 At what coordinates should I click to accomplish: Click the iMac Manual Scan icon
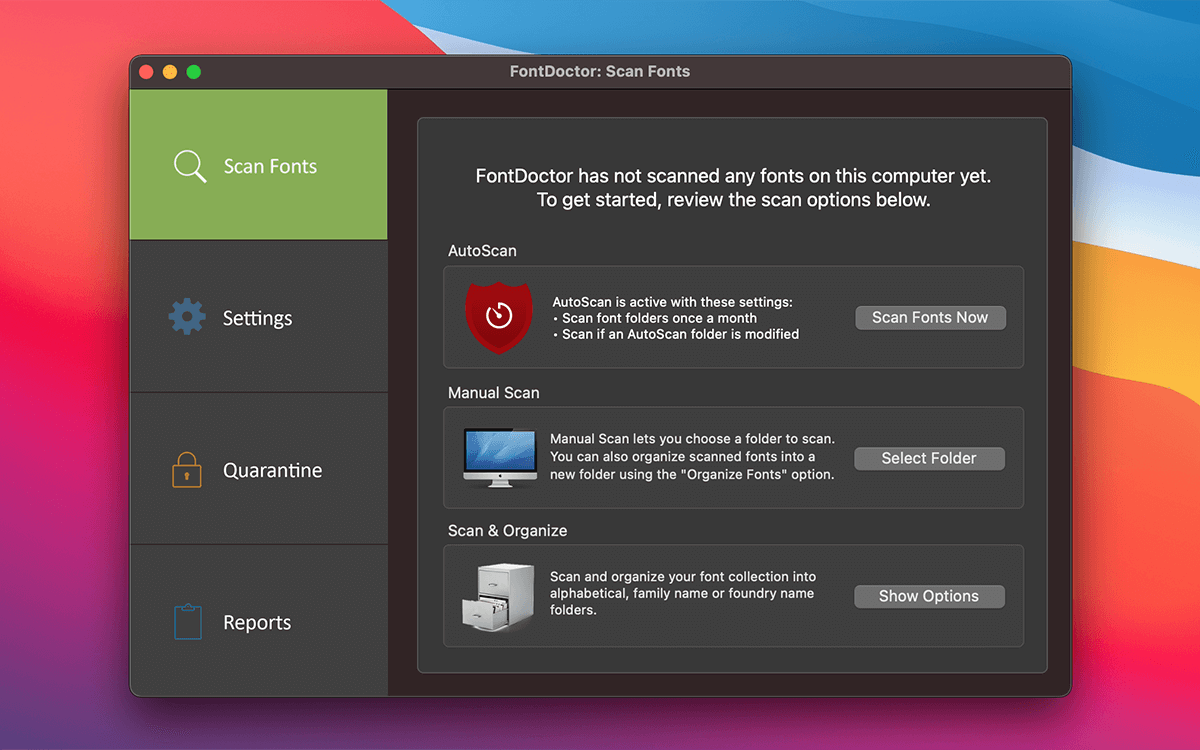click(500, 458)
